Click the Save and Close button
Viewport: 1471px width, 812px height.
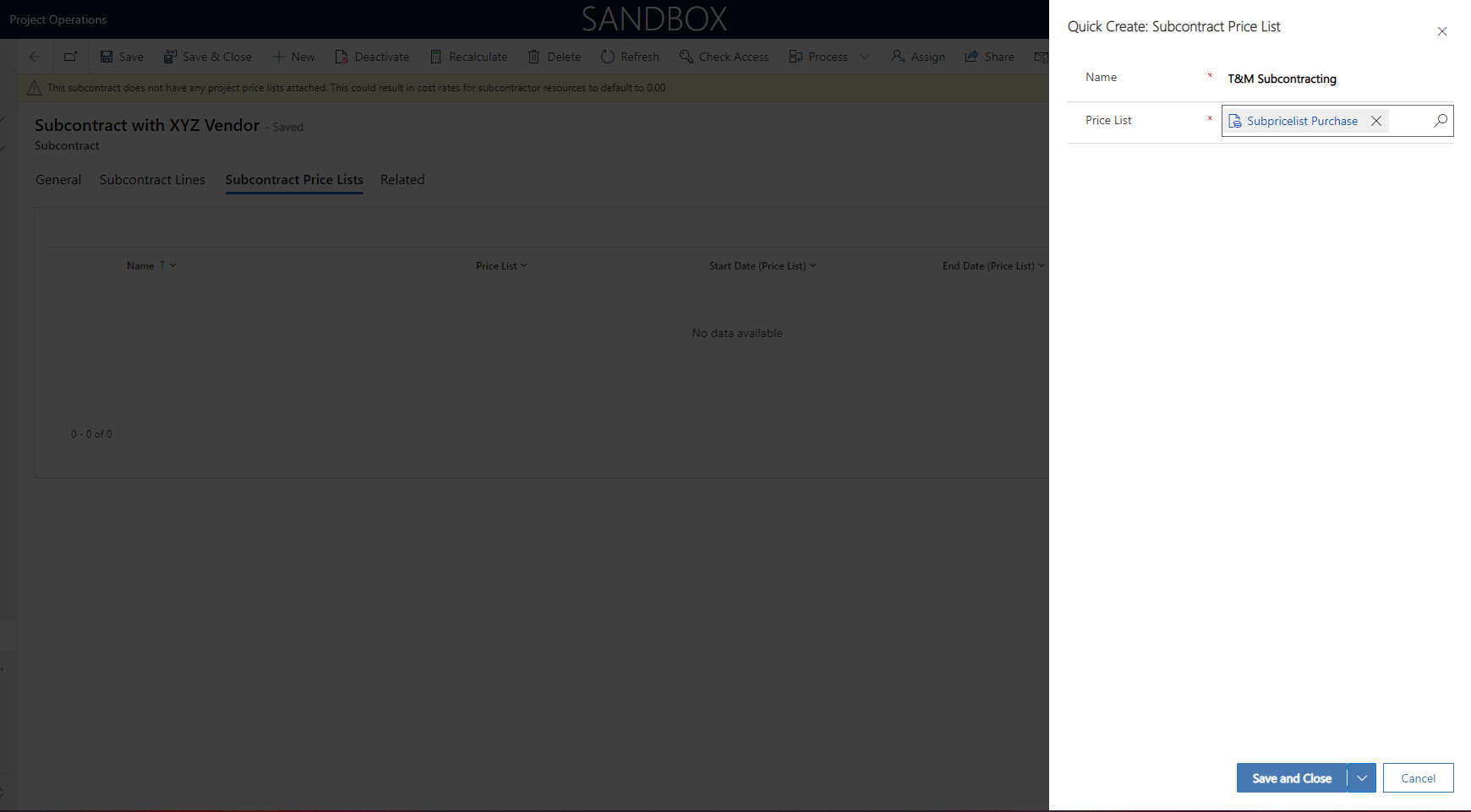(1292, 778)
